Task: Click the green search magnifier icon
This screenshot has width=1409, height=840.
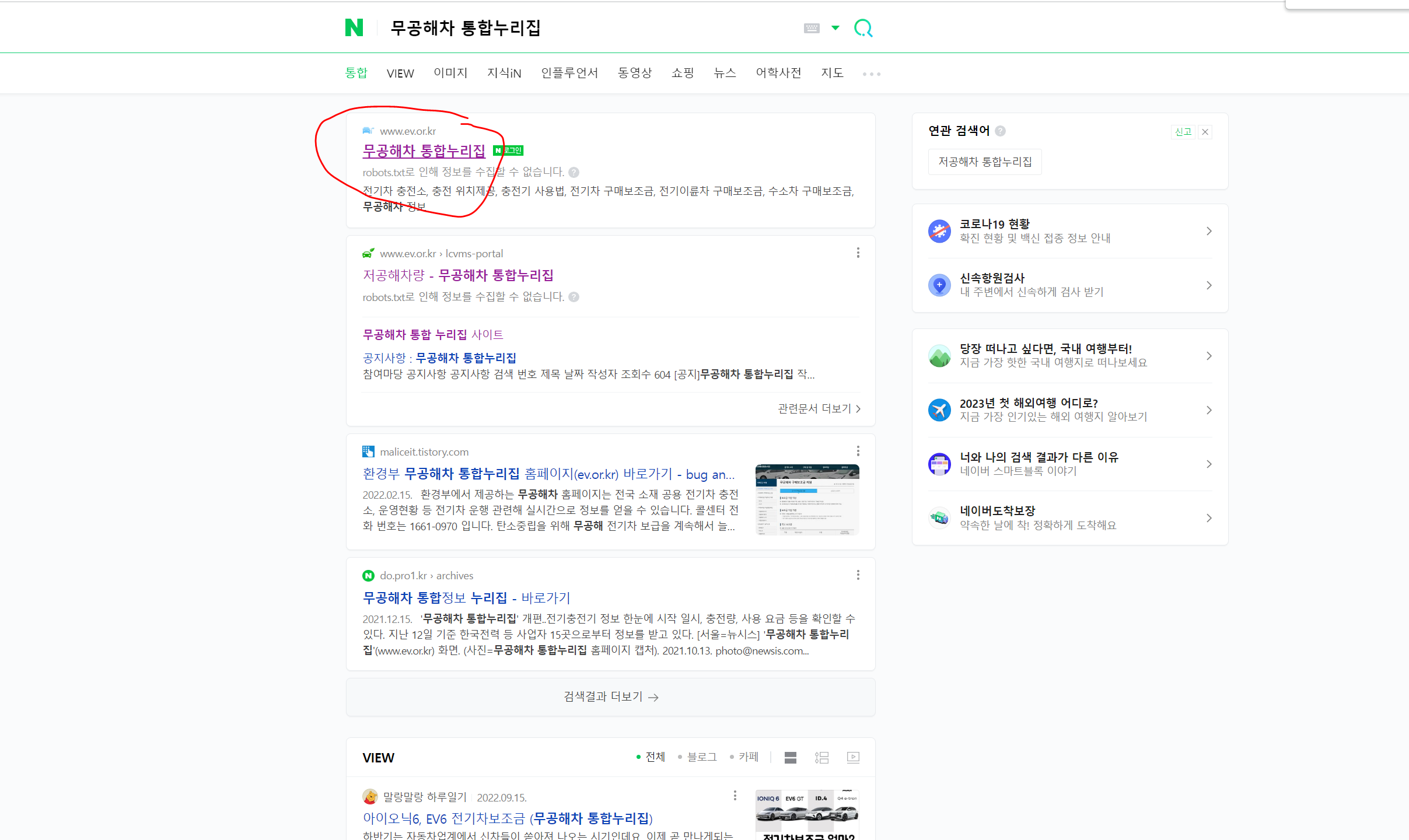Action: [x=863, y=27]
